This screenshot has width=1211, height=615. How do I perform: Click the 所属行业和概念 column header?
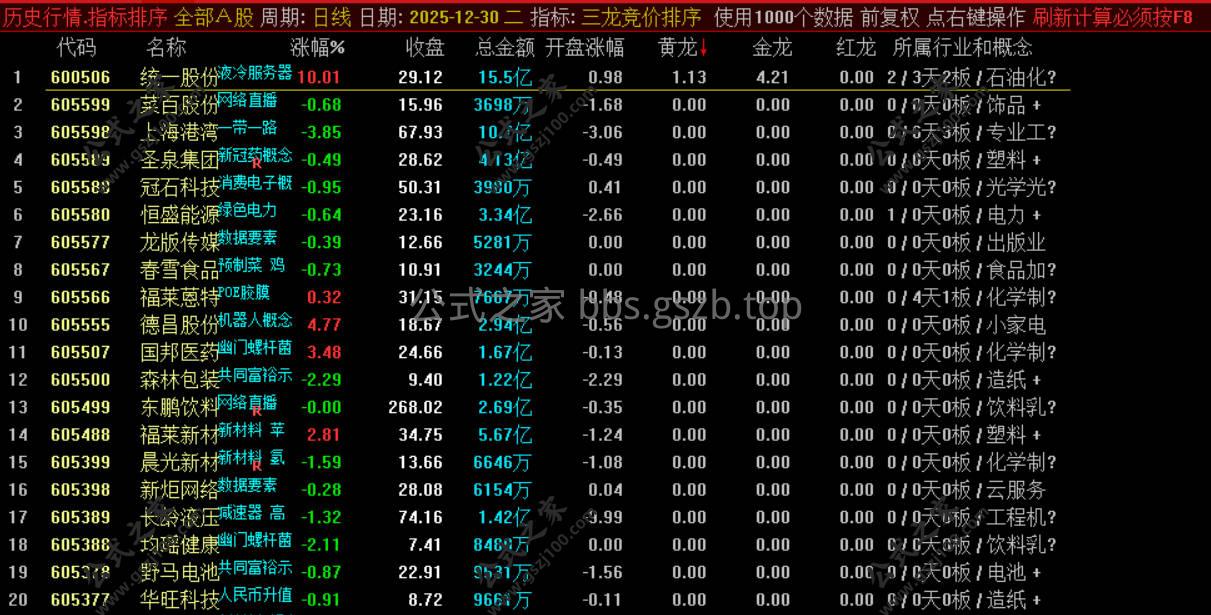[x=962, y=47]
